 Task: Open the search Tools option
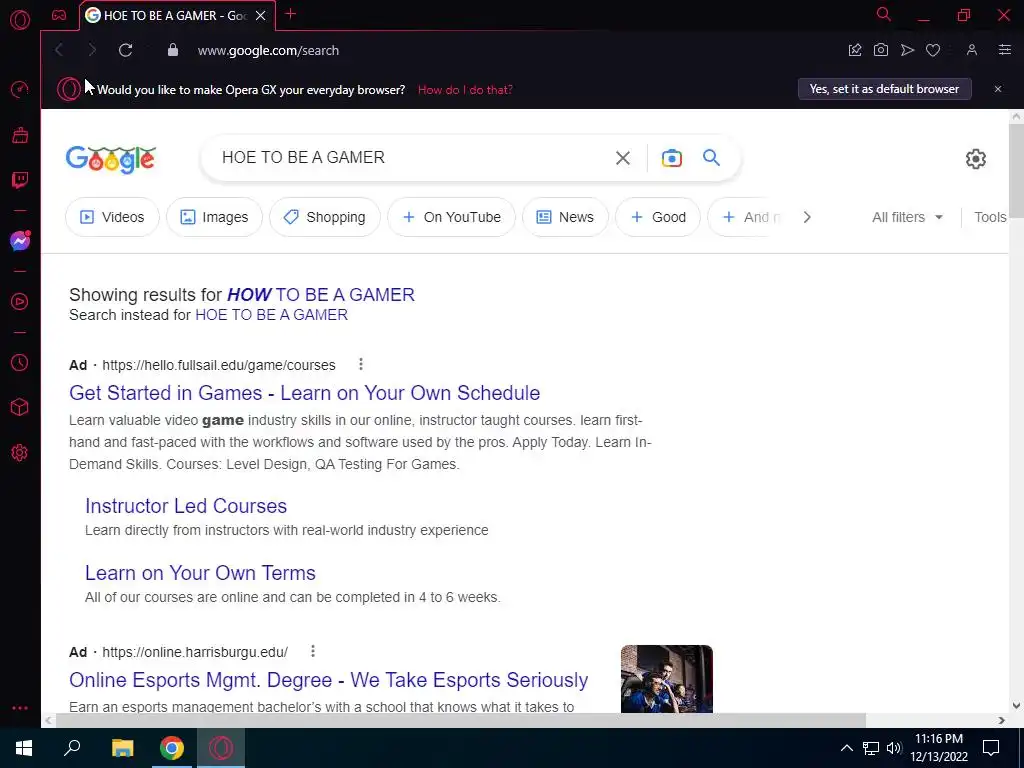coord(990,217)
